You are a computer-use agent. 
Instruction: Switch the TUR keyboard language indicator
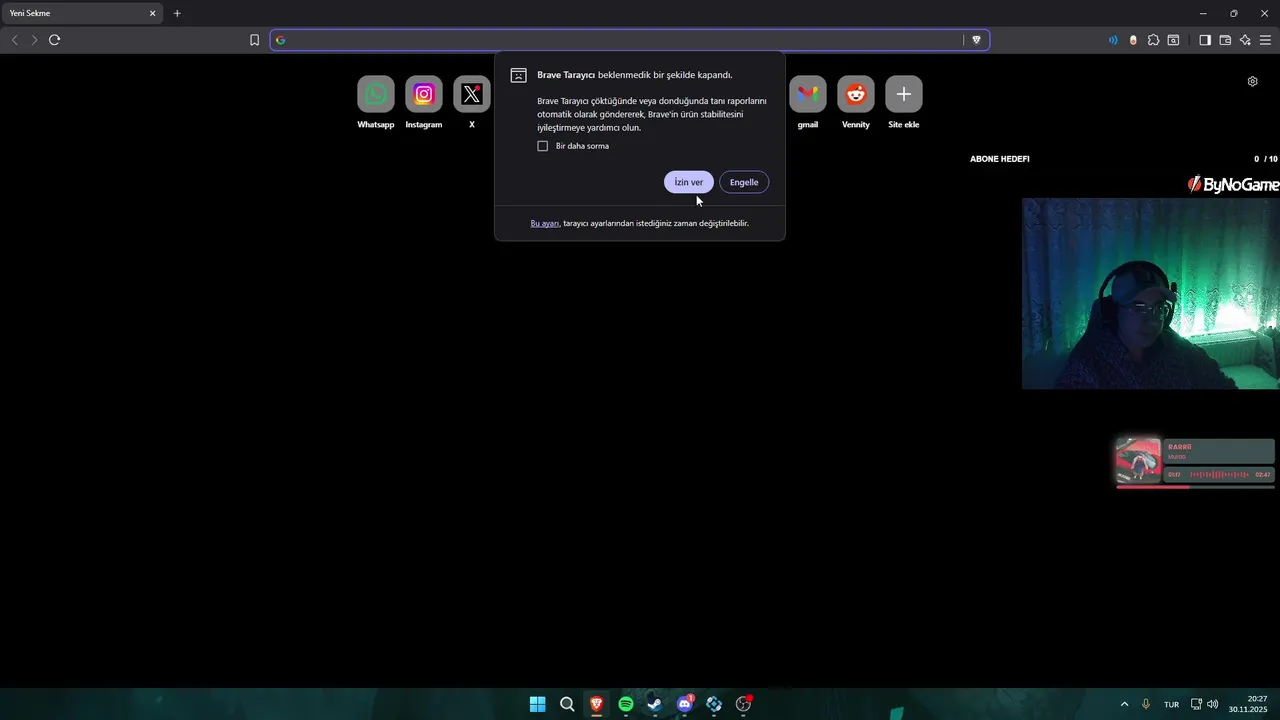click(x=1171, y=704)
